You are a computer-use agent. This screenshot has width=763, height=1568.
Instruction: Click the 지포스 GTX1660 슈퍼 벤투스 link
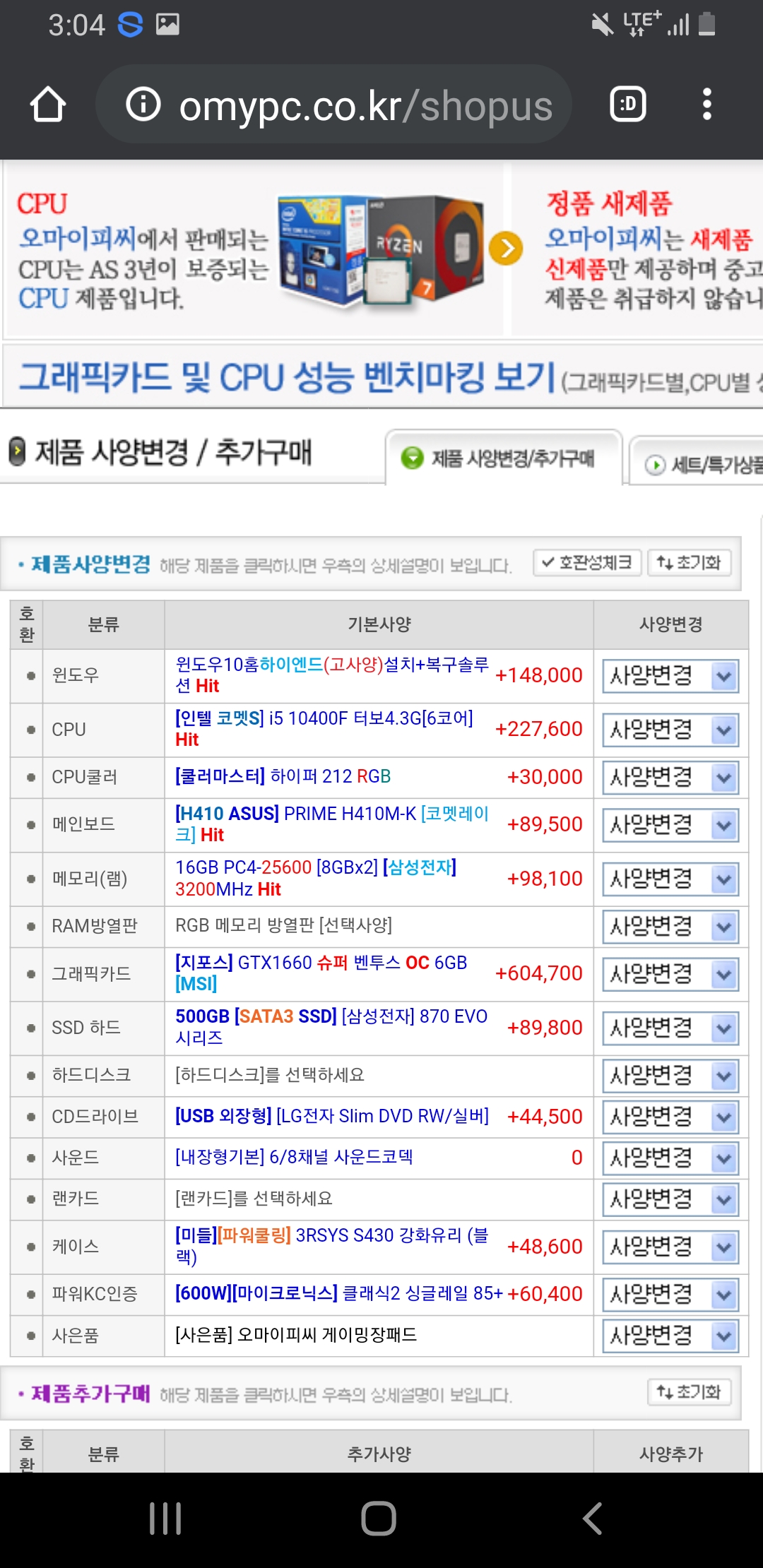tap(321, 973)
